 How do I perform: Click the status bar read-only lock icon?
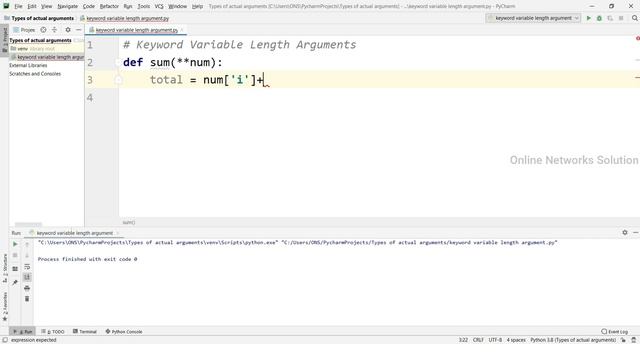(x=623, y=340)
